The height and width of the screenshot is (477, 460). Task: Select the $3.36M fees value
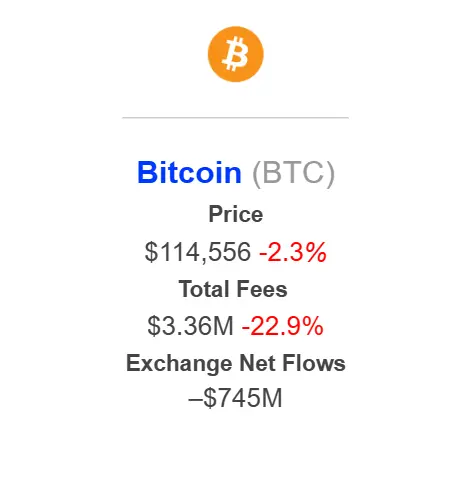(190, 326)
